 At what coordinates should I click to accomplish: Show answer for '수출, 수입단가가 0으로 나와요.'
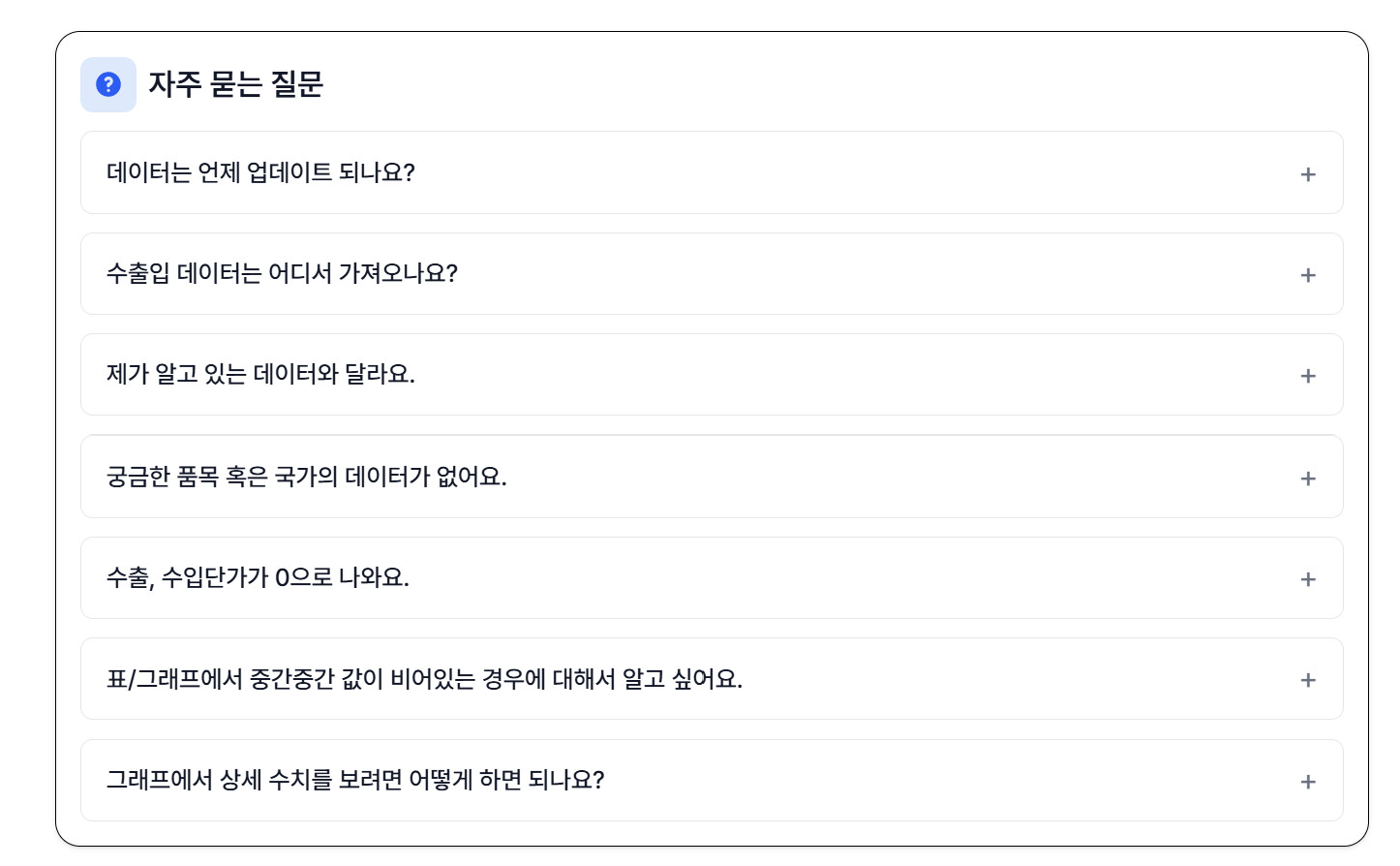(x=259, y=578)
